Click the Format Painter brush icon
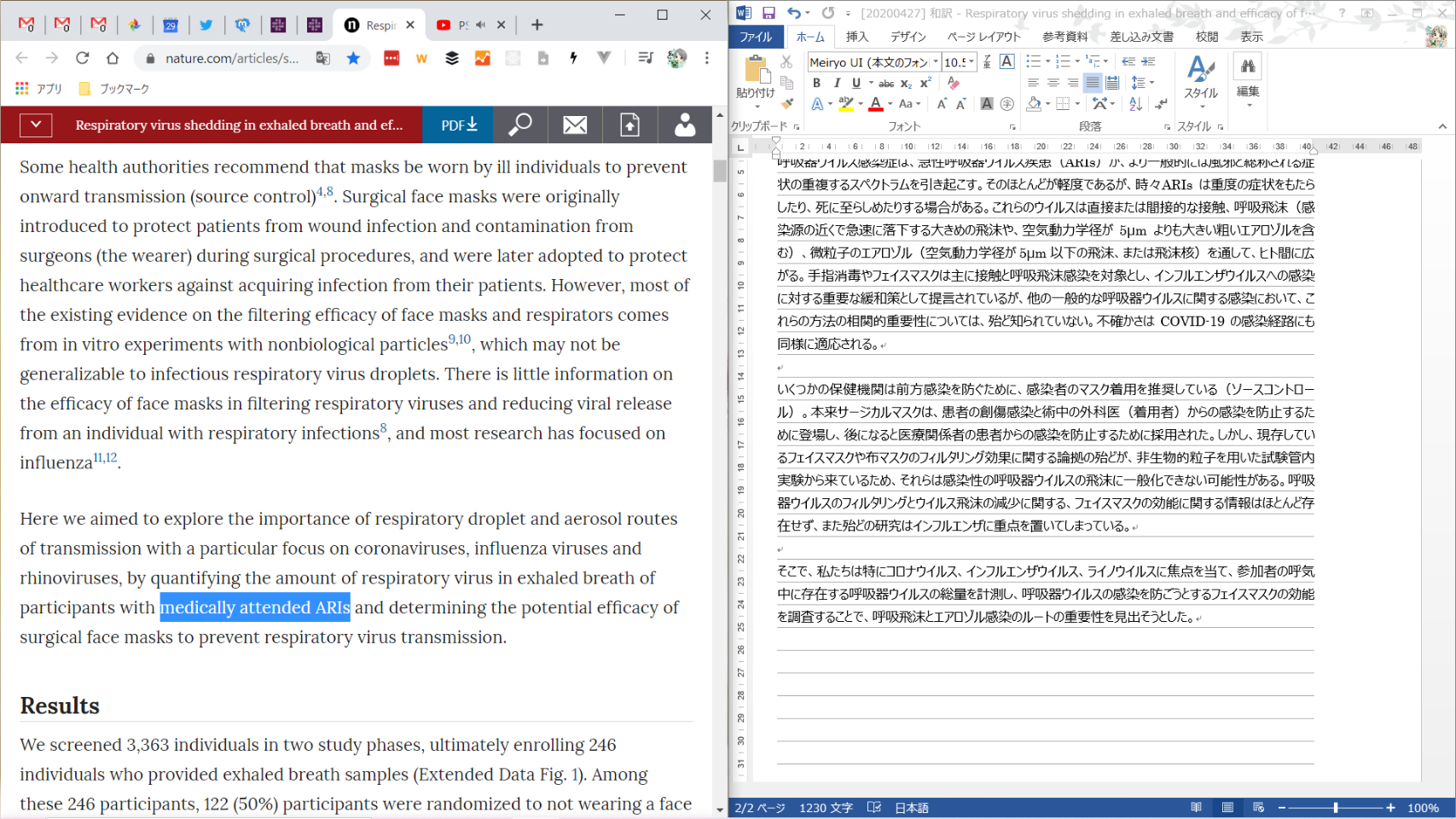 (787, 103)
